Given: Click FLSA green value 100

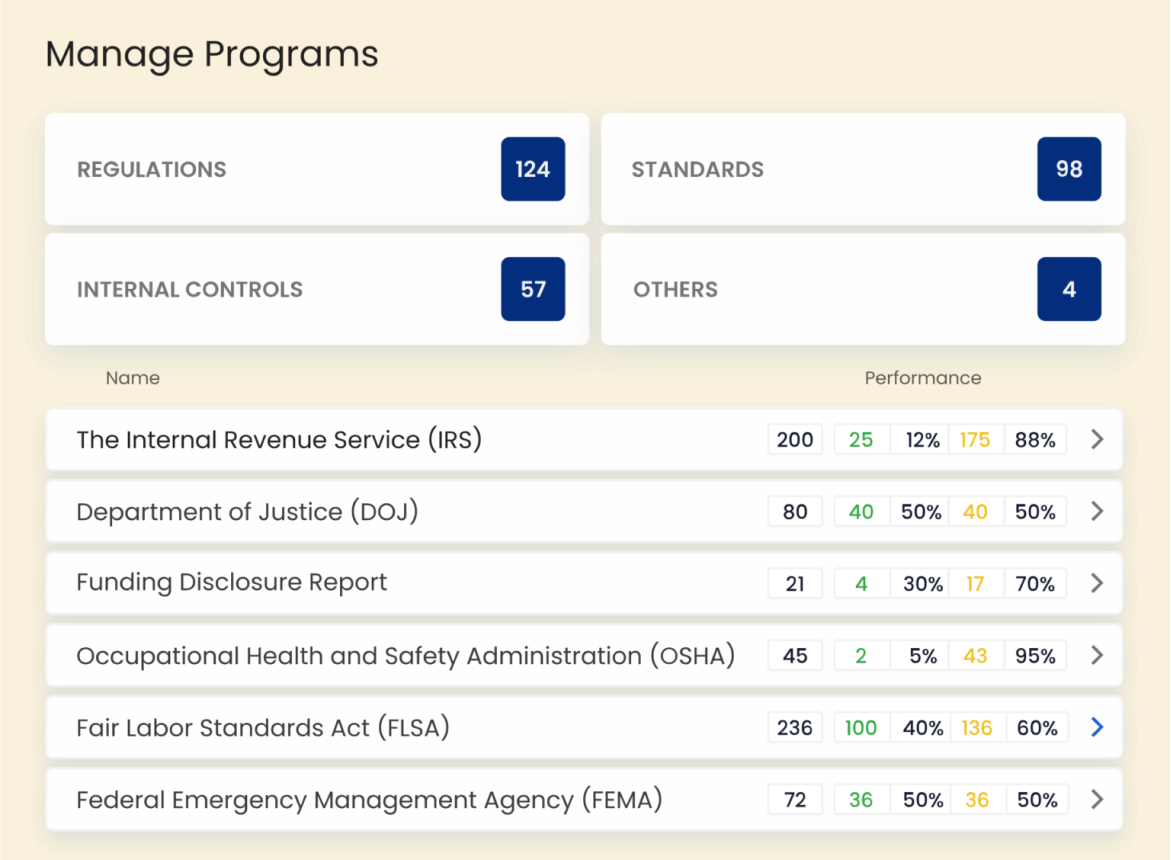Looking at the screenshot, I should (861, 727).
